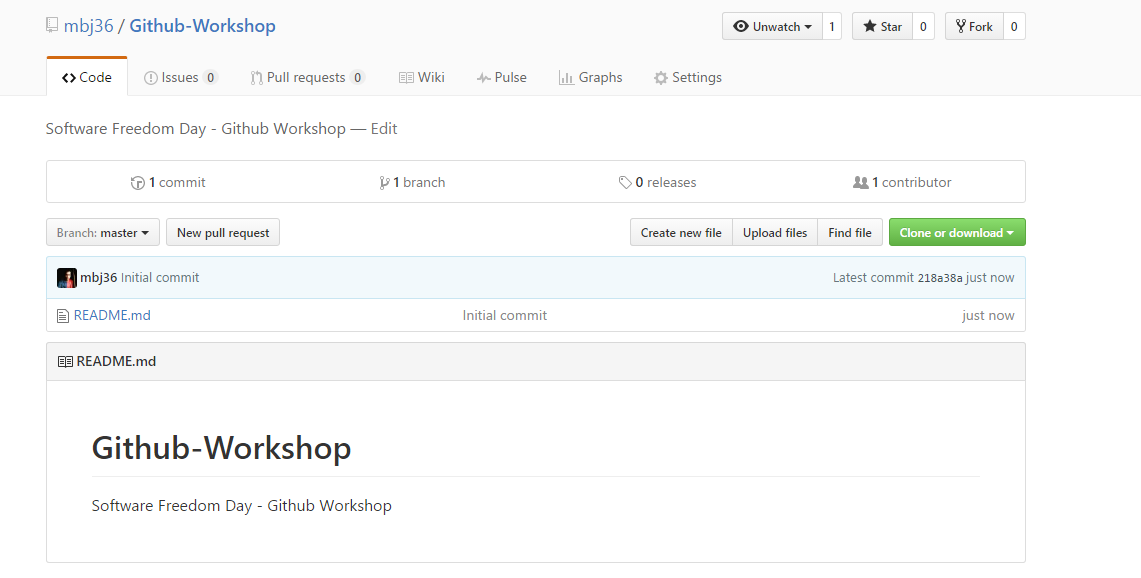The width and height of the screenshot is (1141, 578).
Task: Go to the Wiki tab
Action: pyautogui.click(x=422, y=77)
